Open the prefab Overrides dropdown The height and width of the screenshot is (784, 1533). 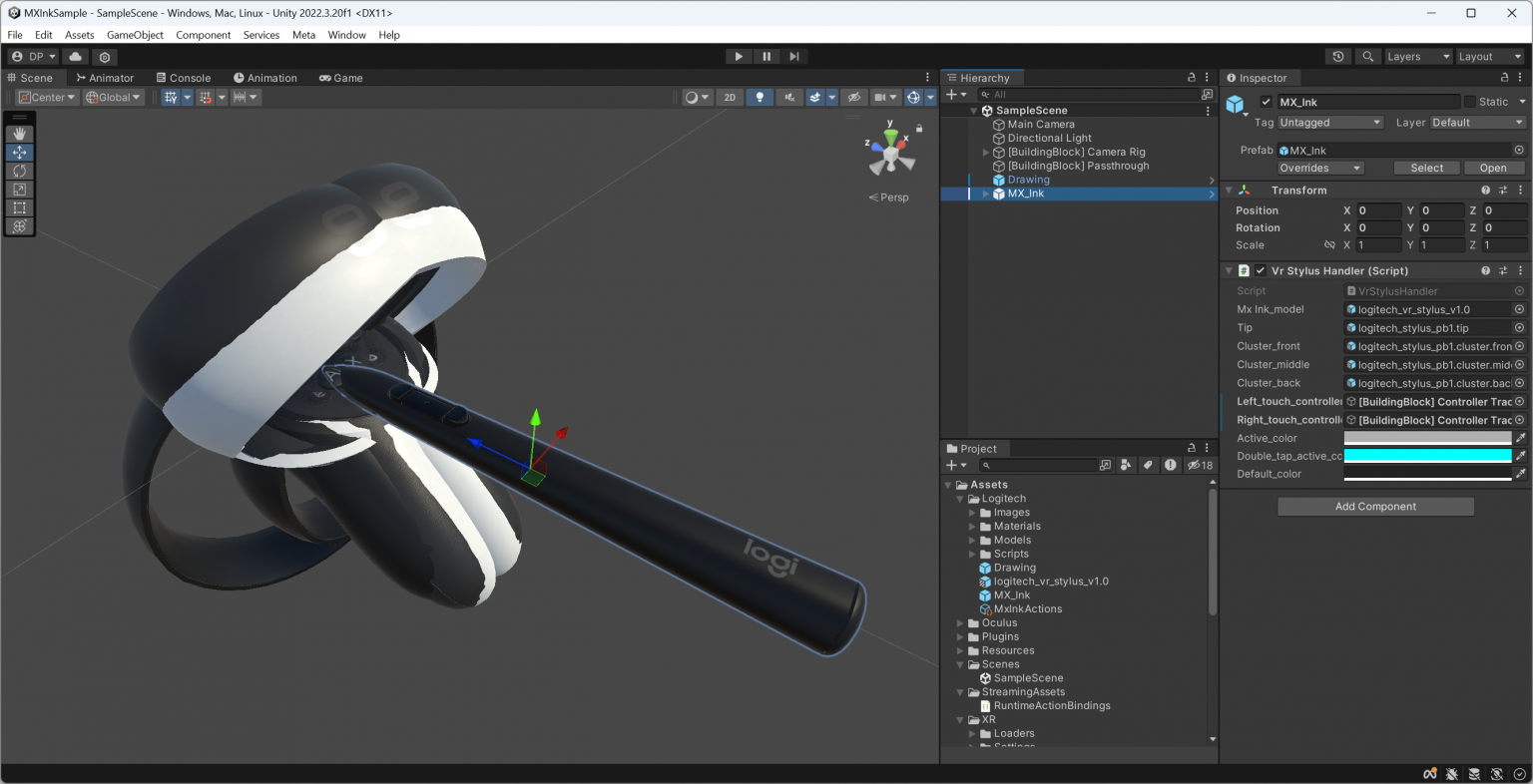click(x=1319, y=167)
